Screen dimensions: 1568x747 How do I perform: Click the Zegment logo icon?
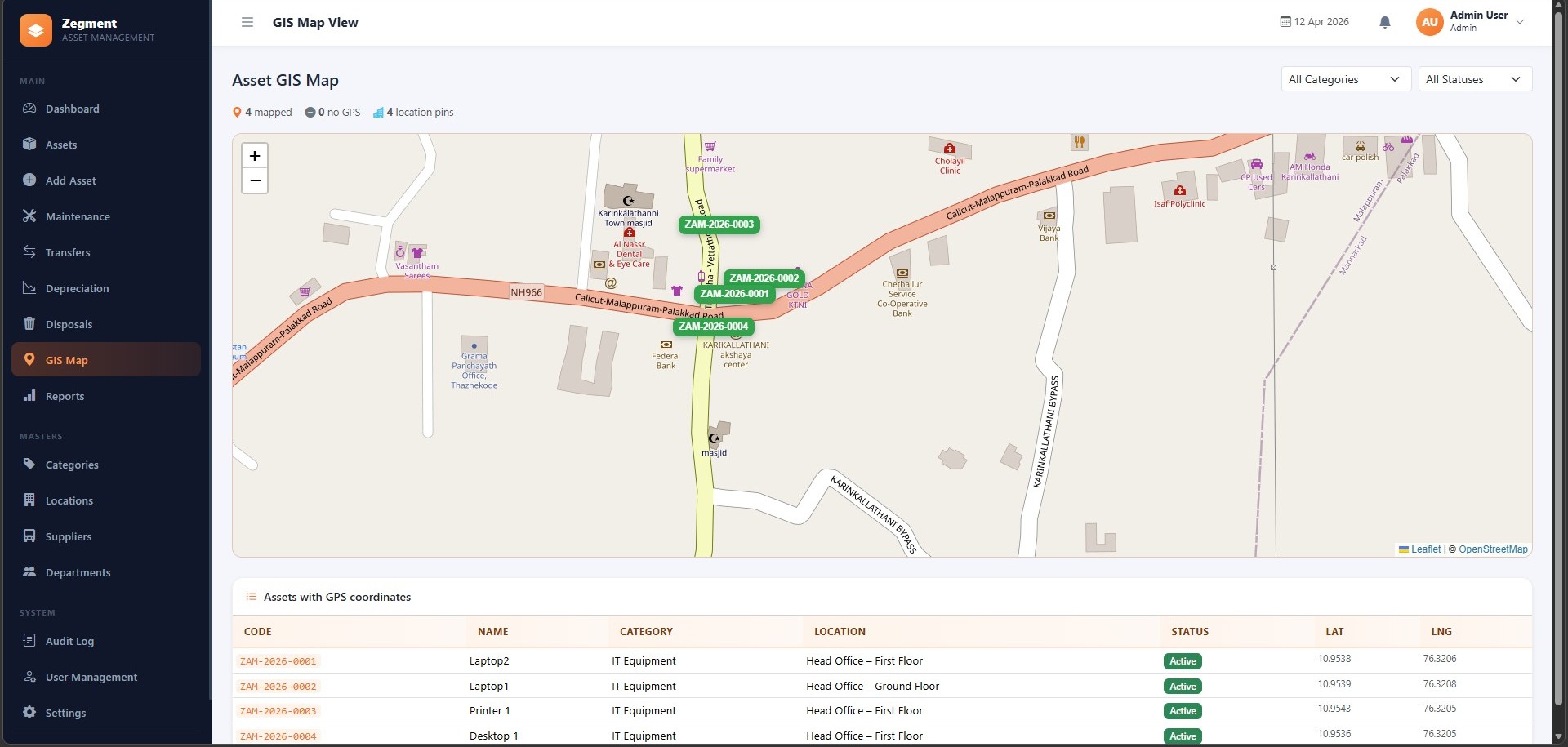click(36, 30)
